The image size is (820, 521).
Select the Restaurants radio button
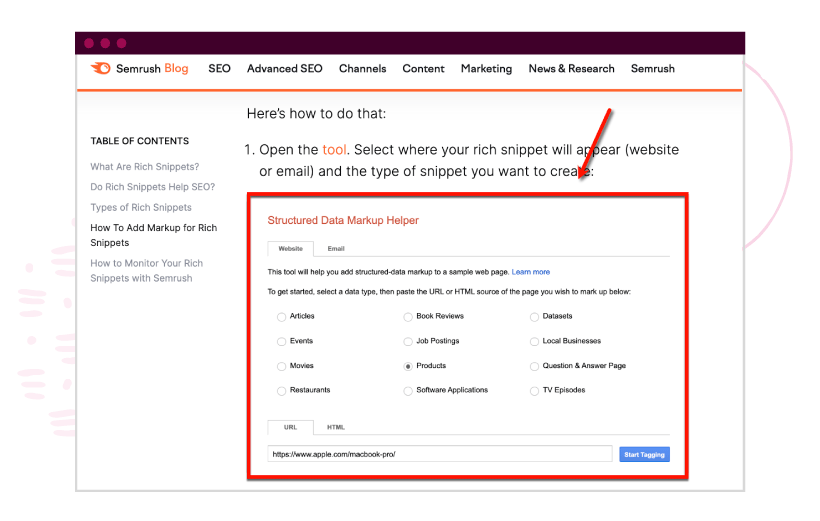click(x=281, y=391)
